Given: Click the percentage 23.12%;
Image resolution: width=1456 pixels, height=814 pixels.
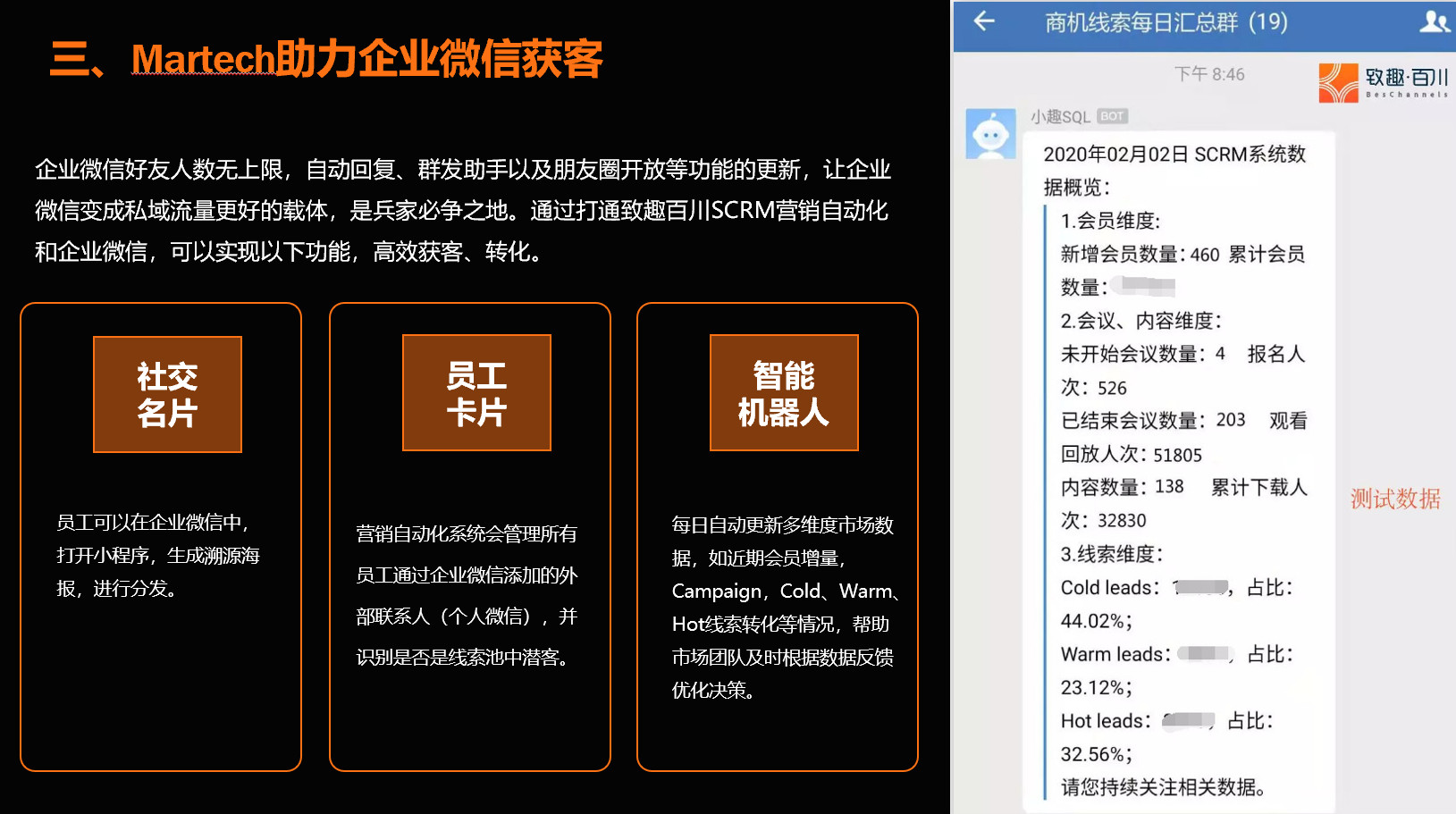Looking at the screenshot, I should pyautogui.click(x=1097, y=688).
